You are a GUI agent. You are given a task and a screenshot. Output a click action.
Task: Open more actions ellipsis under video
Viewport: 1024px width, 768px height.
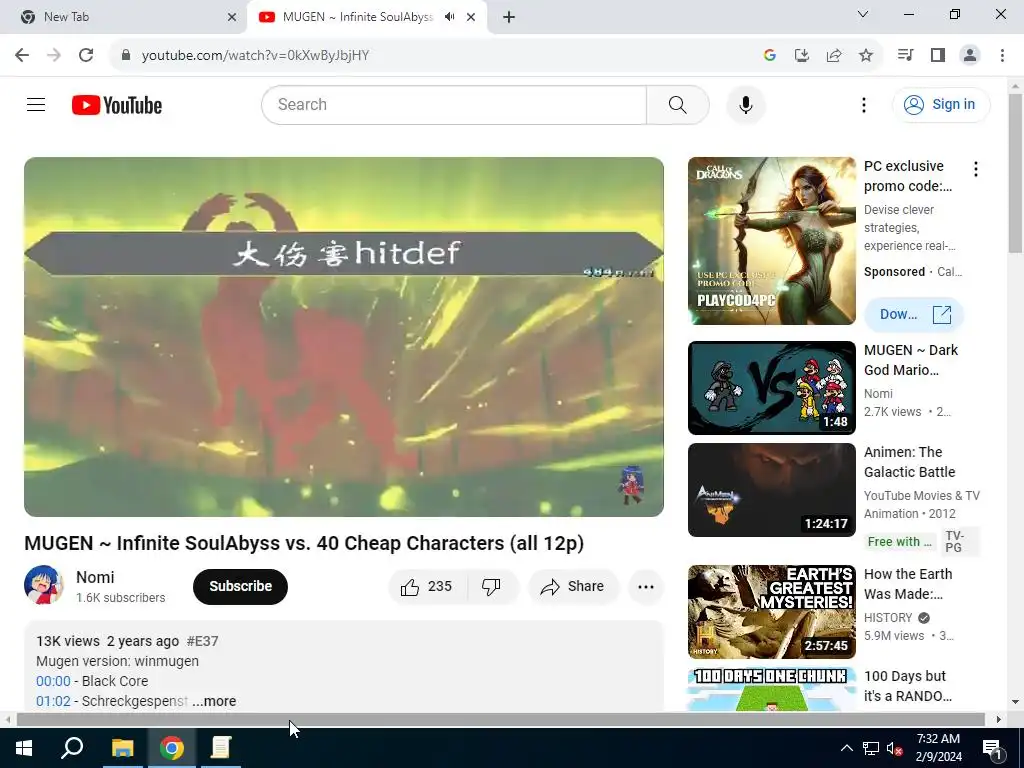pyautogui.click(x=646, y=586)
